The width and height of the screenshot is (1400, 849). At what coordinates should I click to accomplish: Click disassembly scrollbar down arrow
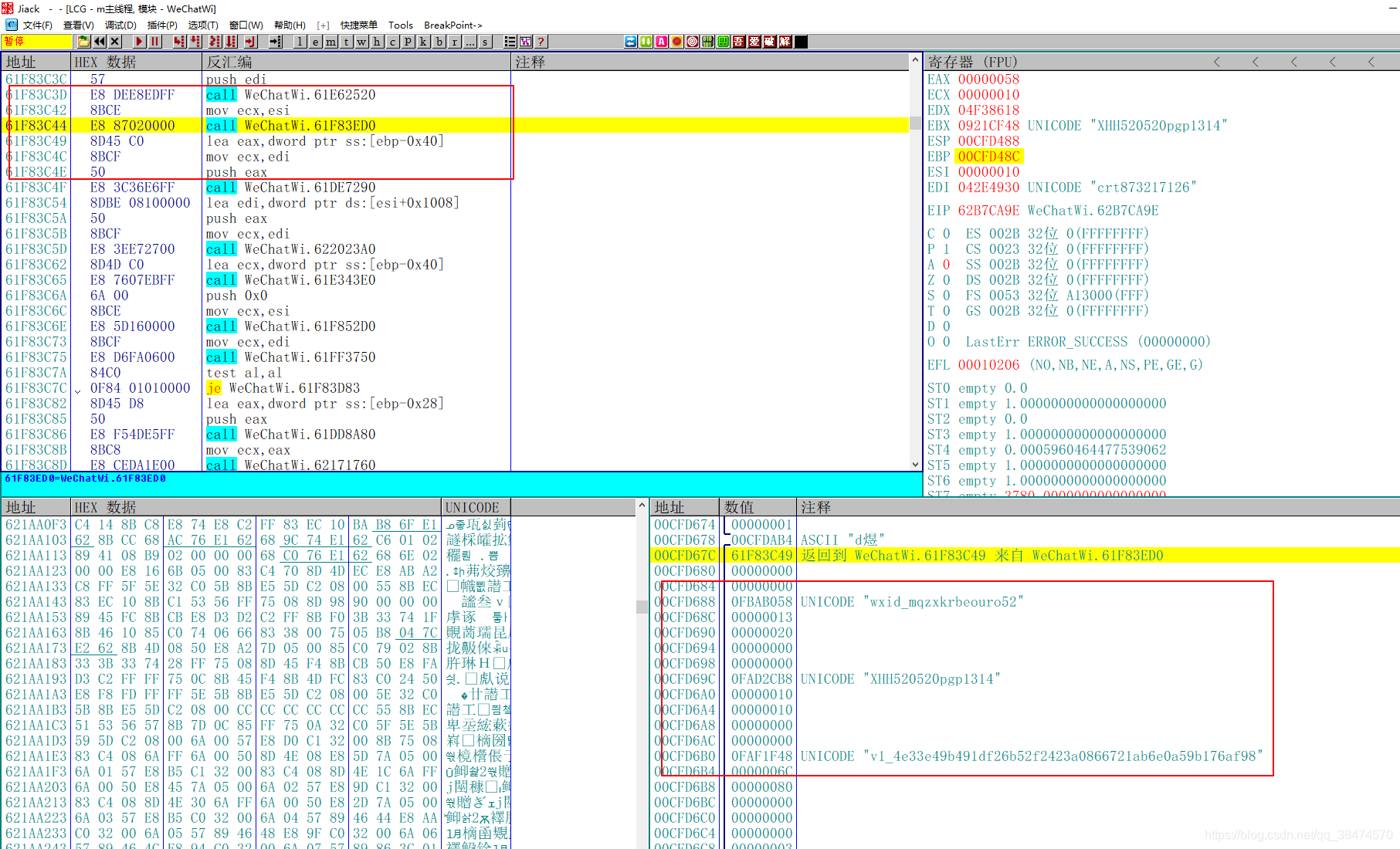click(916, 465)
